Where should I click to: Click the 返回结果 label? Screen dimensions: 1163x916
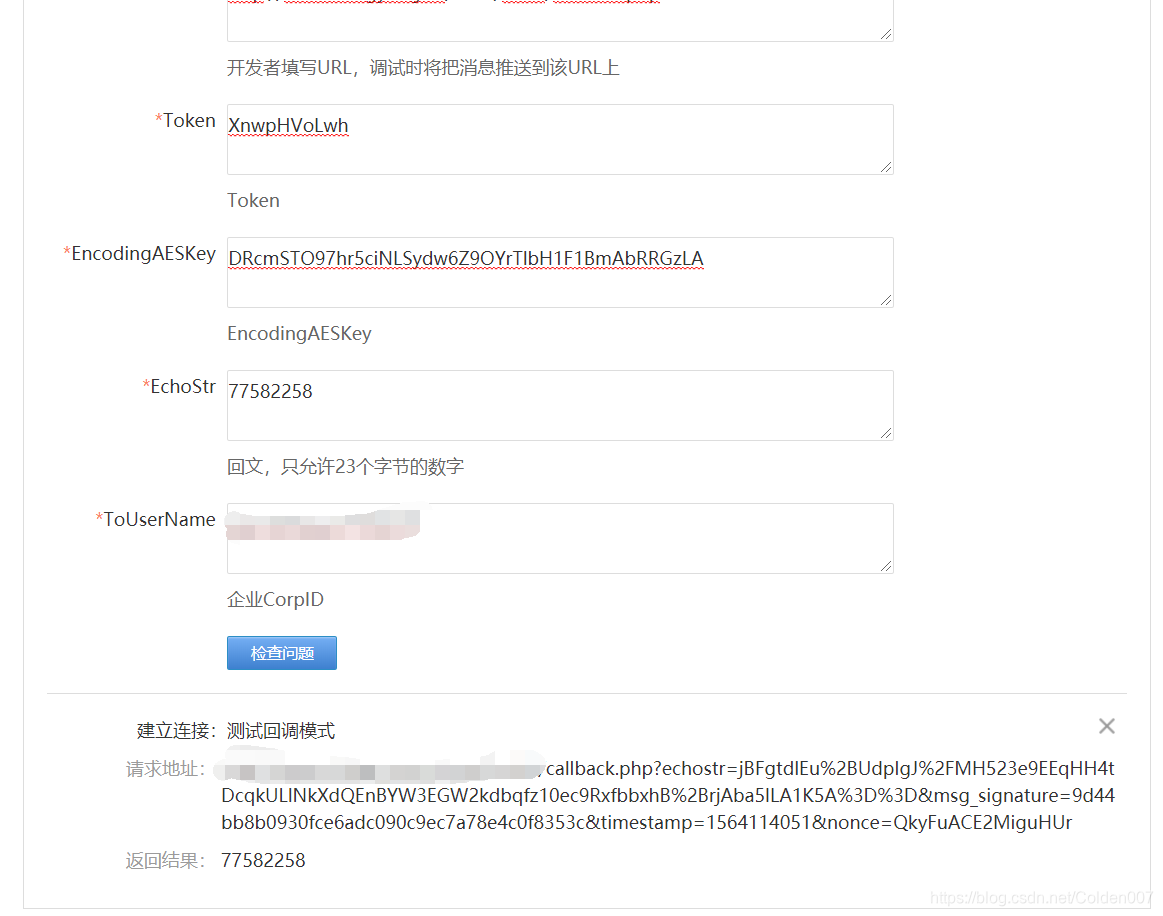click(165, 860)
